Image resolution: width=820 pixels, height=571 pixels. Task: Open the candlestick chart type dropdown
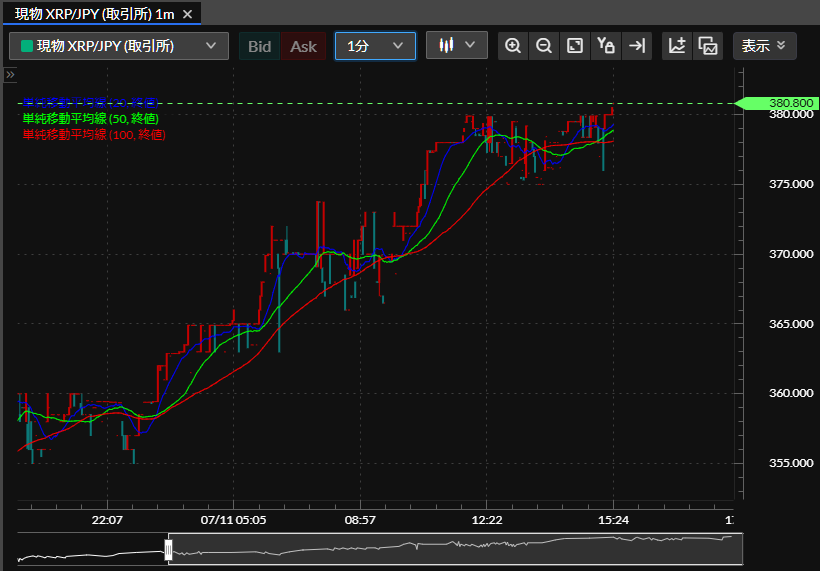pyautogui.click(x=457, y=45)
